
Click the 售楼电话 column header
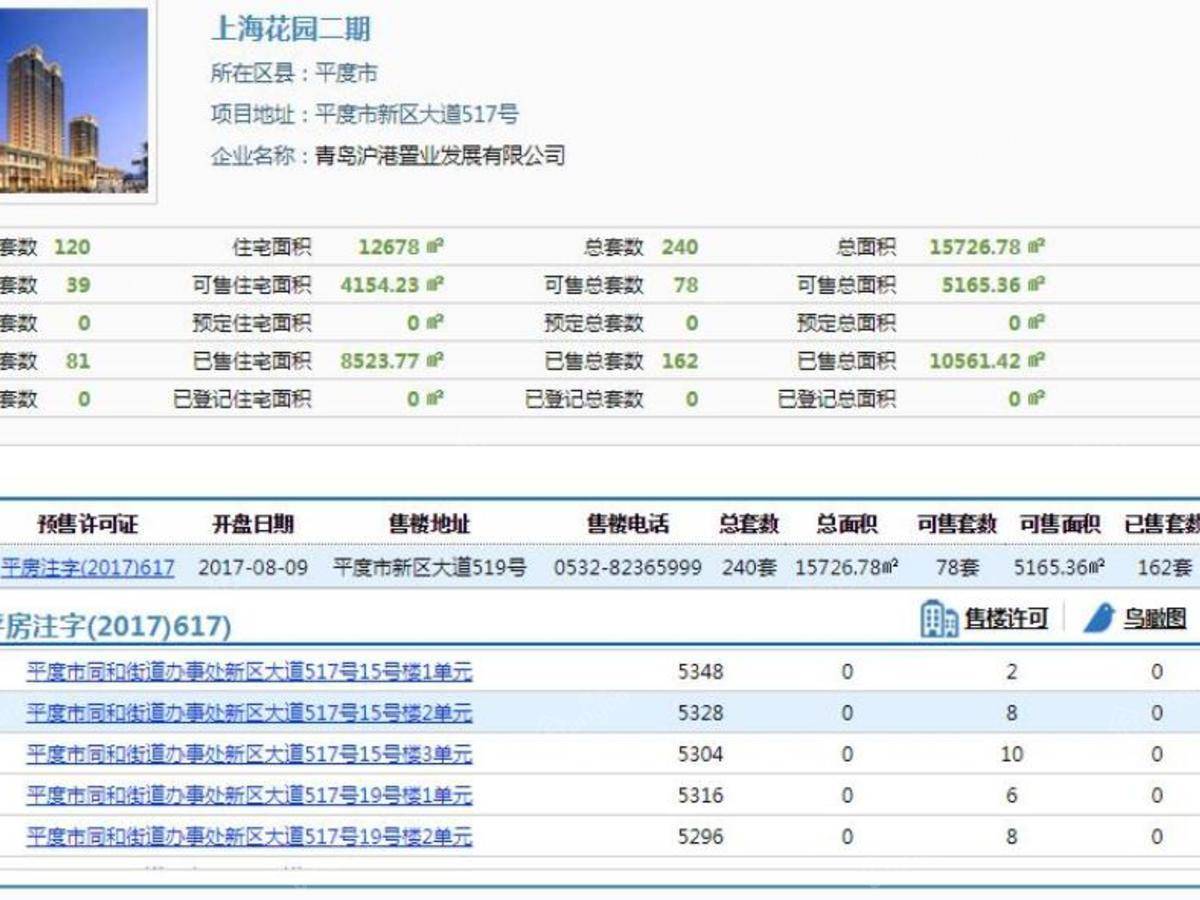[628, 524]
